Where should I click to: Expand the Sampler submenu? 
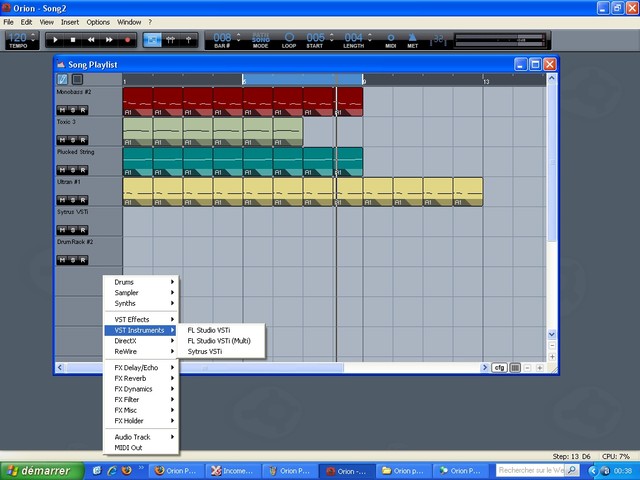coord(140,293)
